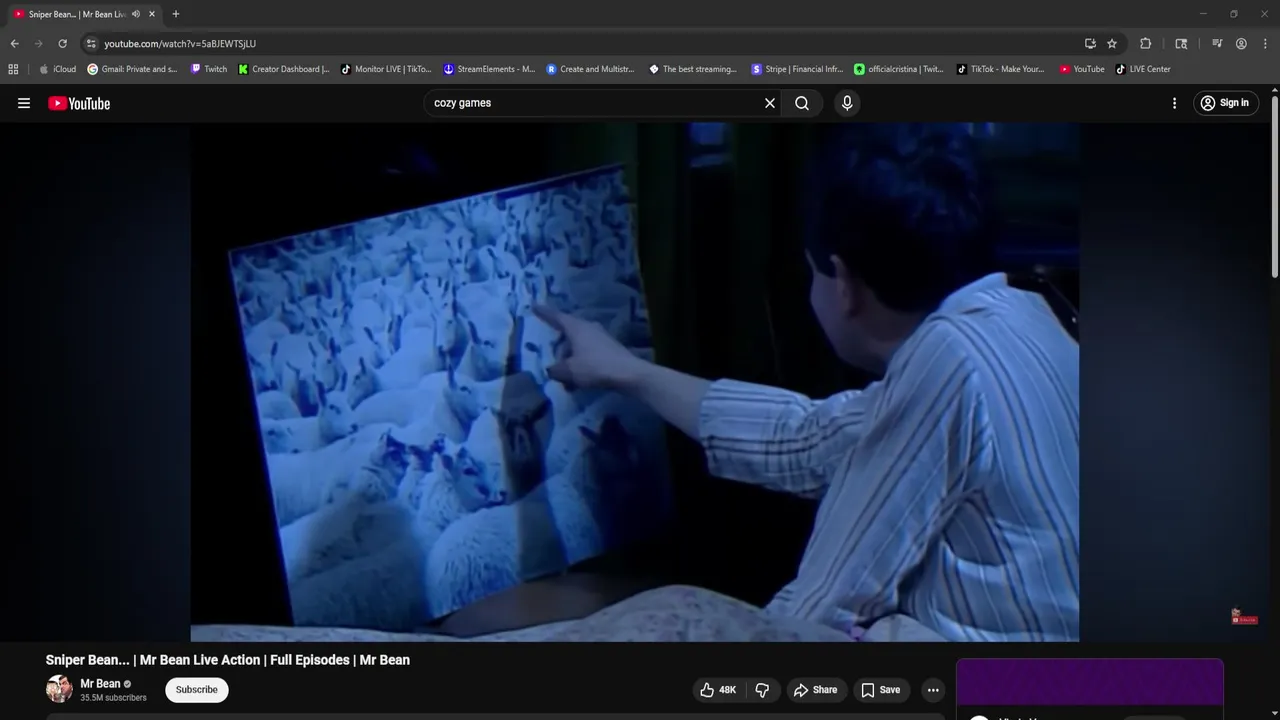Sign in to YouTube
Image resolution: width=1280 pixels, height=720 pixels.
pos(1225,103)
